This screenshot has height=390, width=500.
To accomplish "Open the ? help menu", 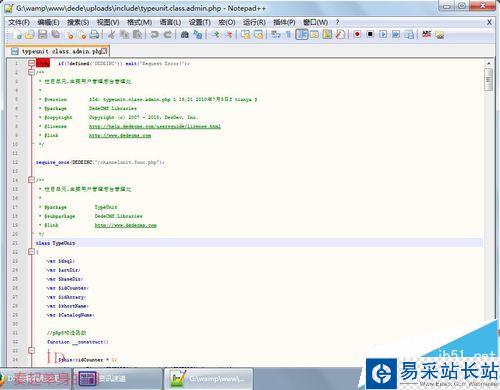I will tap(337, 22).
